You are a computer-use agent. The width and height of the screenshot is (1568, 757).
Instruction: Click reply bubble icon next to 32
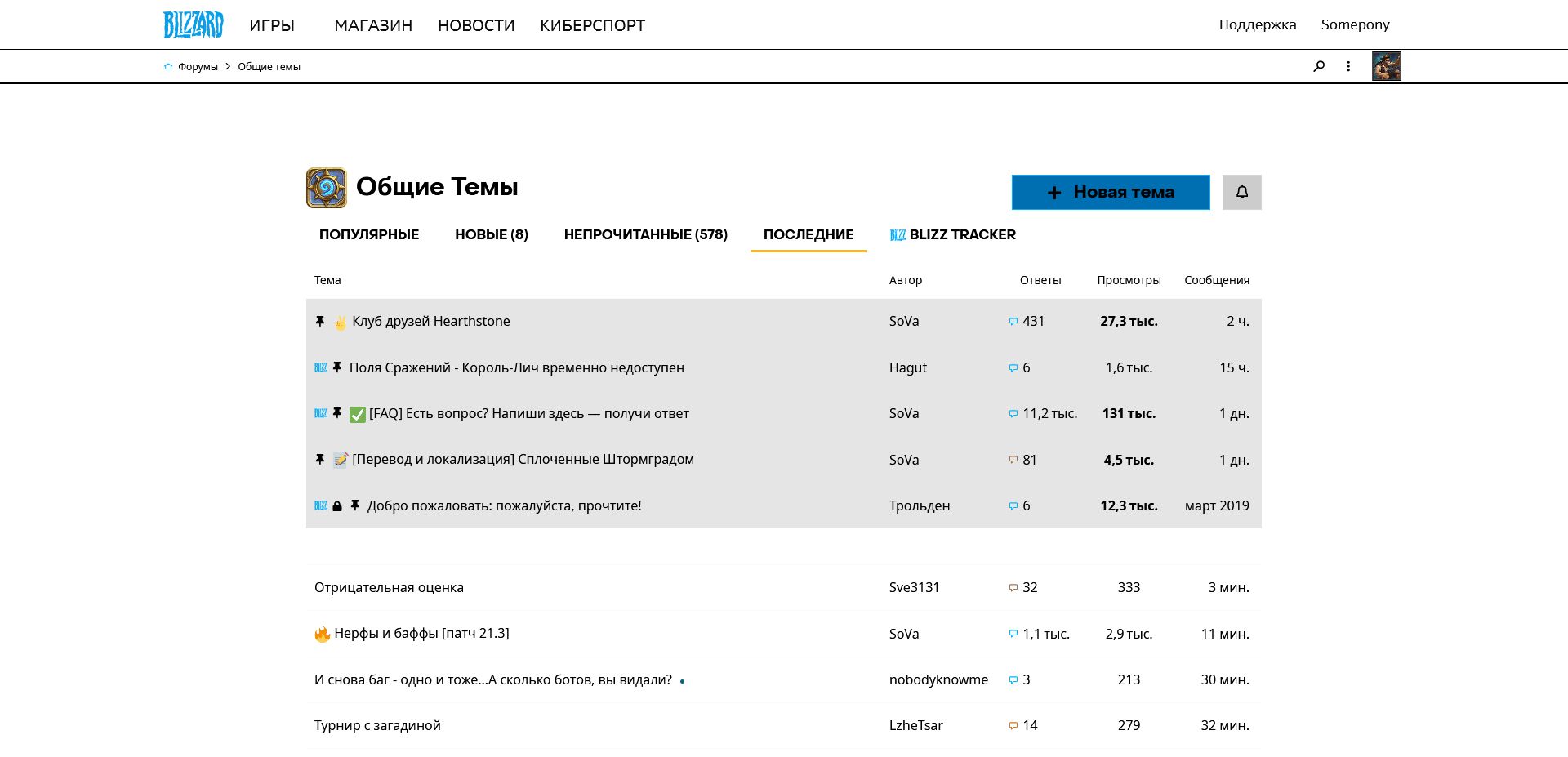pos(1013,588)
